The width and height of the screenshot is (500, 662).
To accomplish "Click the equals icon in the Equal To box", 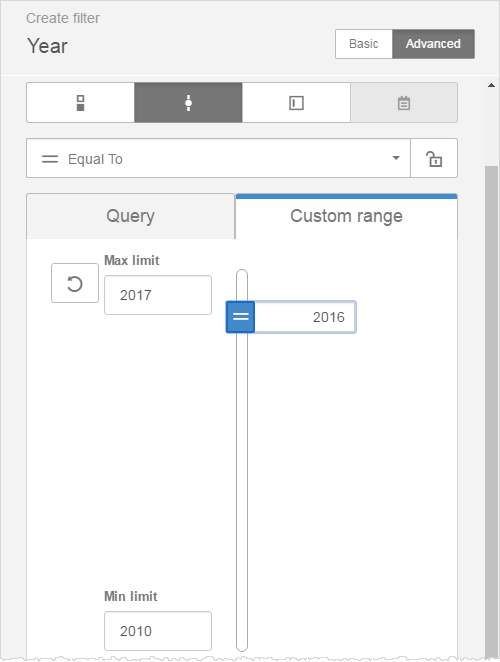I will pyautogui.click(x=50, y=159).
